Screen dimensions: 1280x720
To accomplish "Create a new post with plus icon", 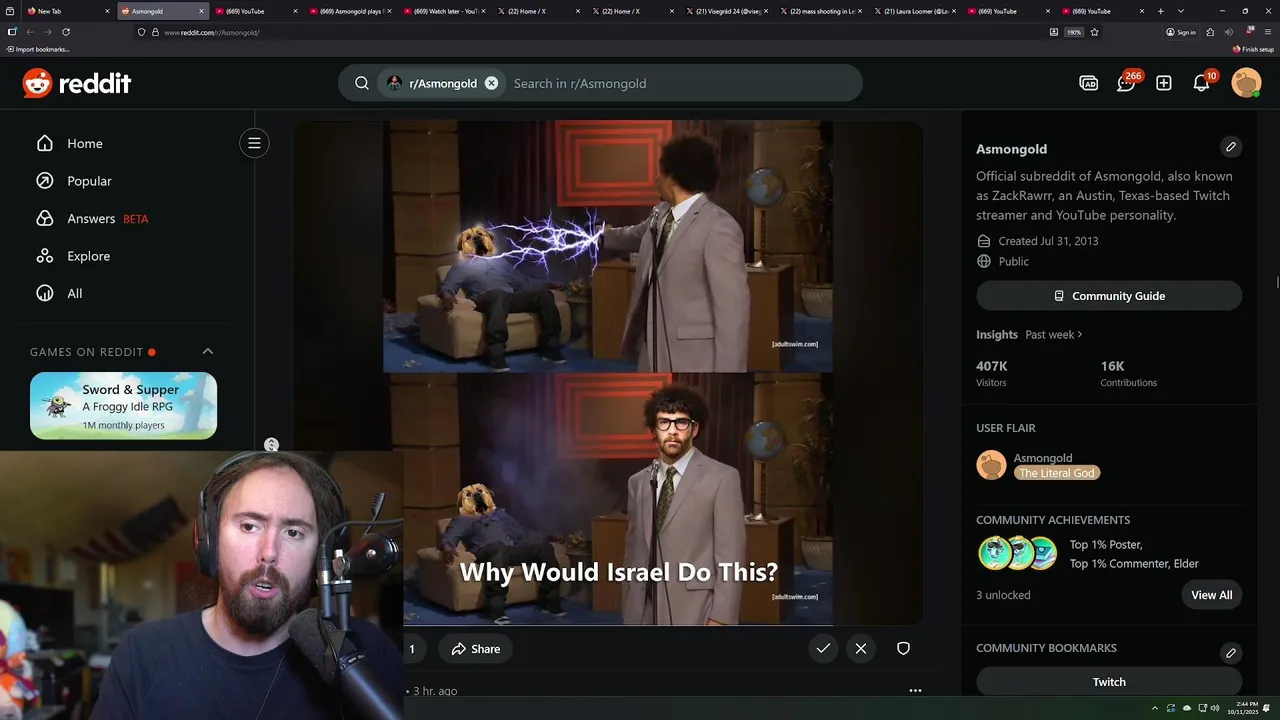I will 1164,83.
